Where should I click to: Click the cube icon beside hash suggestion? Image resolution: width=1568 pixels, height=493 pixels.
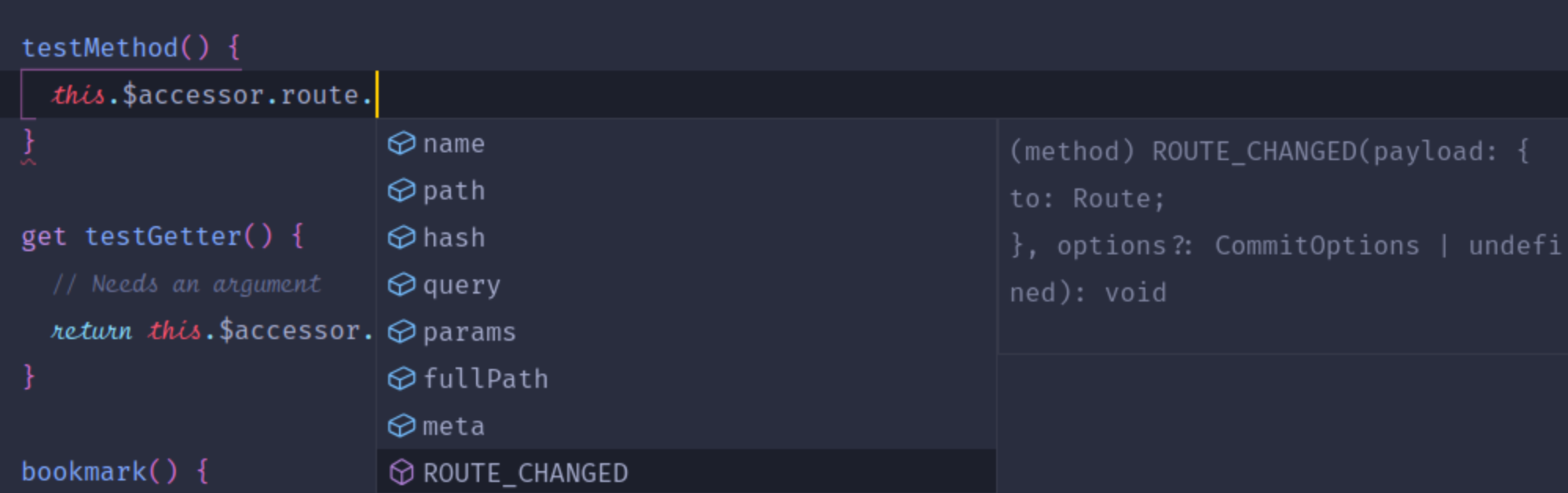pyautogui.click(x=401, y=237)
